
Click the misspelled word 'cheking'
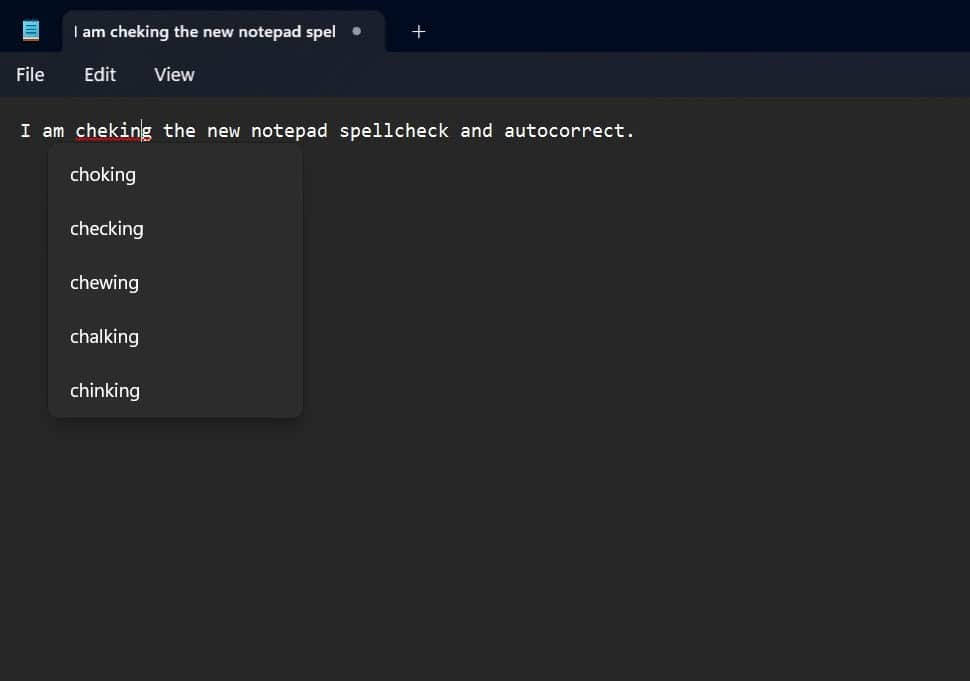tap(113, 130)
